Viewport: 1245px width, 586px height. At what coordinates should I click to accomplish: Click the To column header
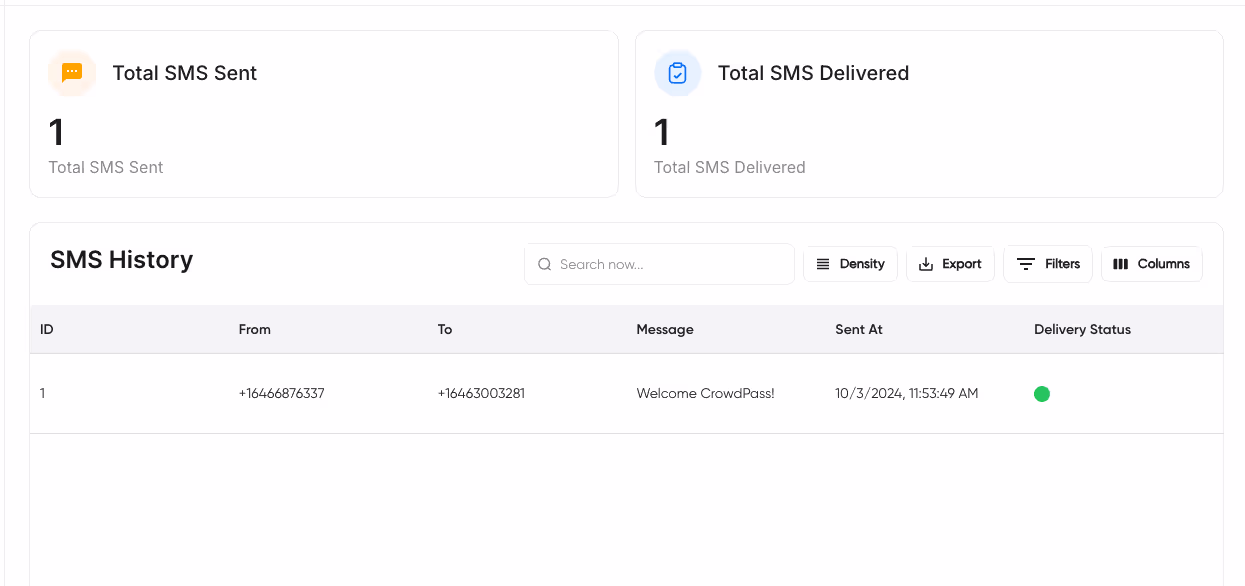[x=445, y=329]
